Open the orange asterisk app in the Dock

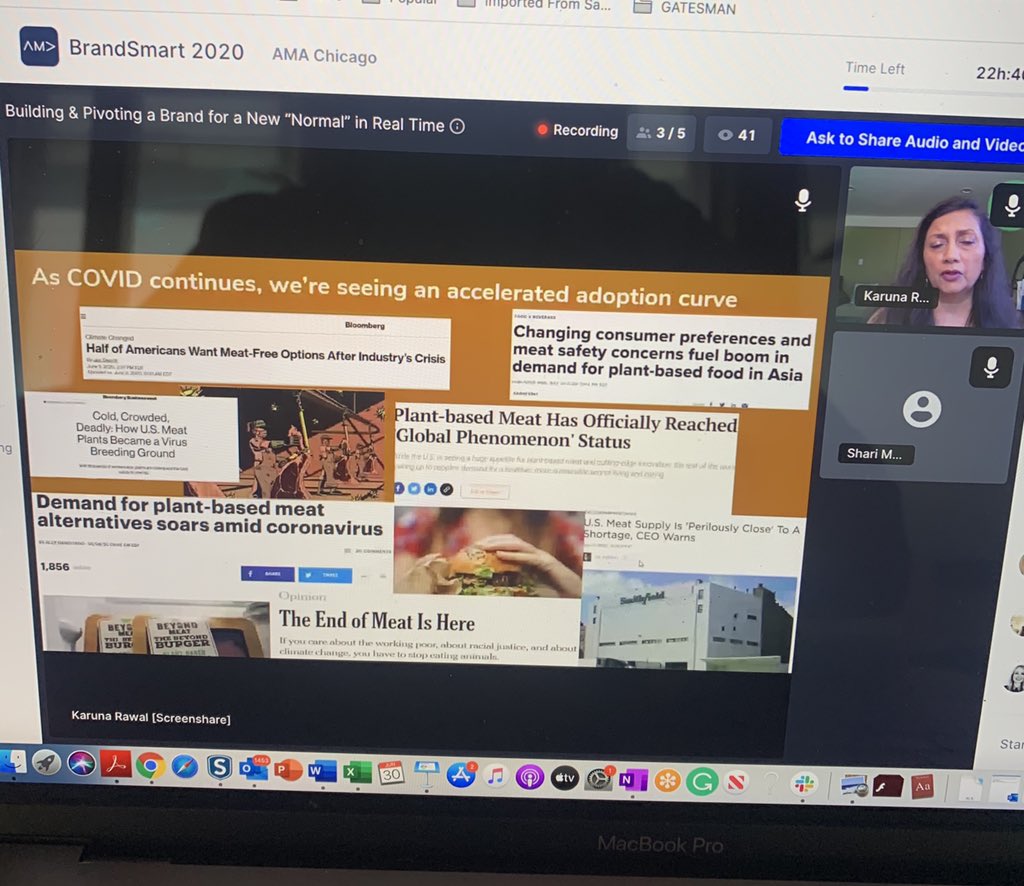click(667, 782)
